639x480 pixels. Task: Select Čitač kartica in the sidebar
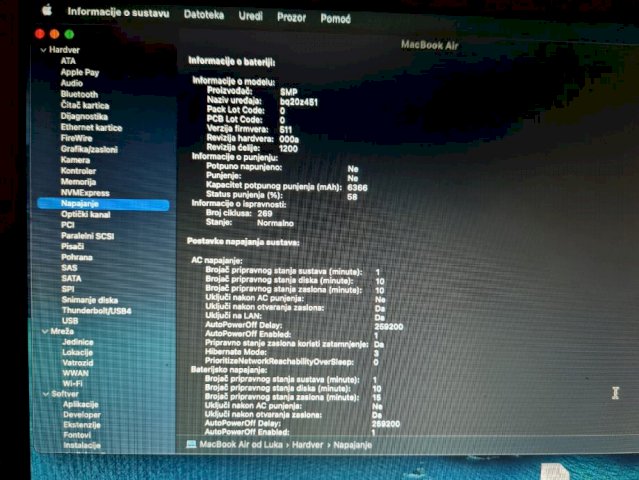(85, 105)
